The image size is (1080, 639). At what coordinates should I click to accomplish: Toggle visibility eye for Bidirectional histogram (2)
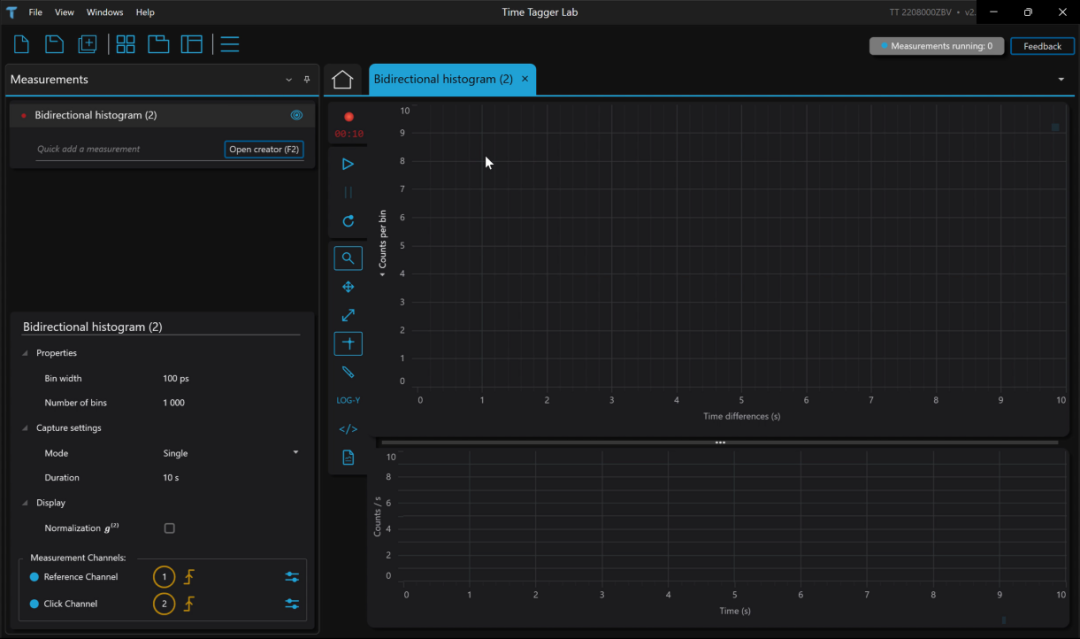296,115
